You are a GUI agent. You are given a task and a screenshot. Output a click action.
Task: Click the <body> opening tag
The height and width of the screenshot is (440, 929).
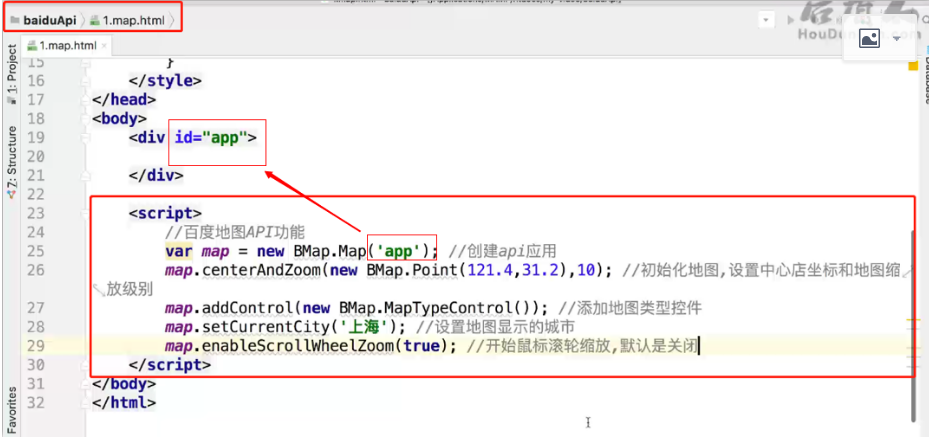[x=119, y=118]
